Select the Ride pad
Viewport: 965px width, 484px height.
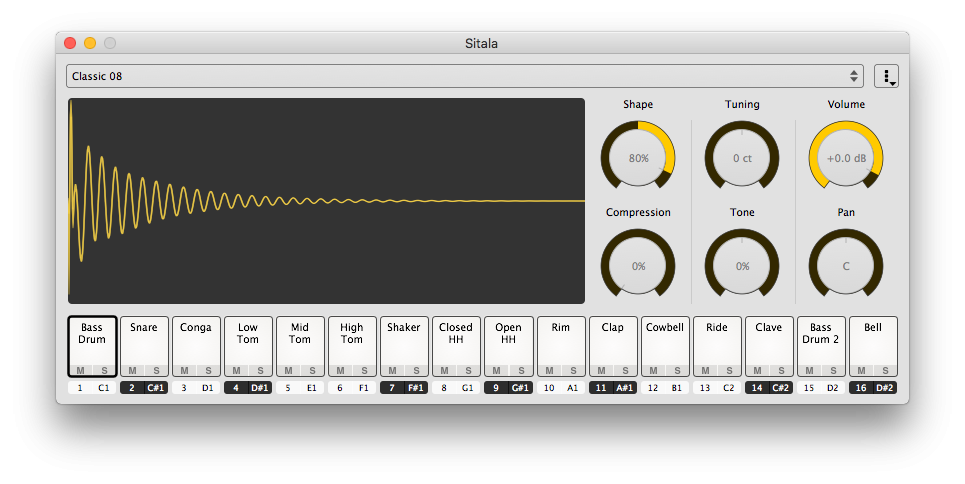717,346
